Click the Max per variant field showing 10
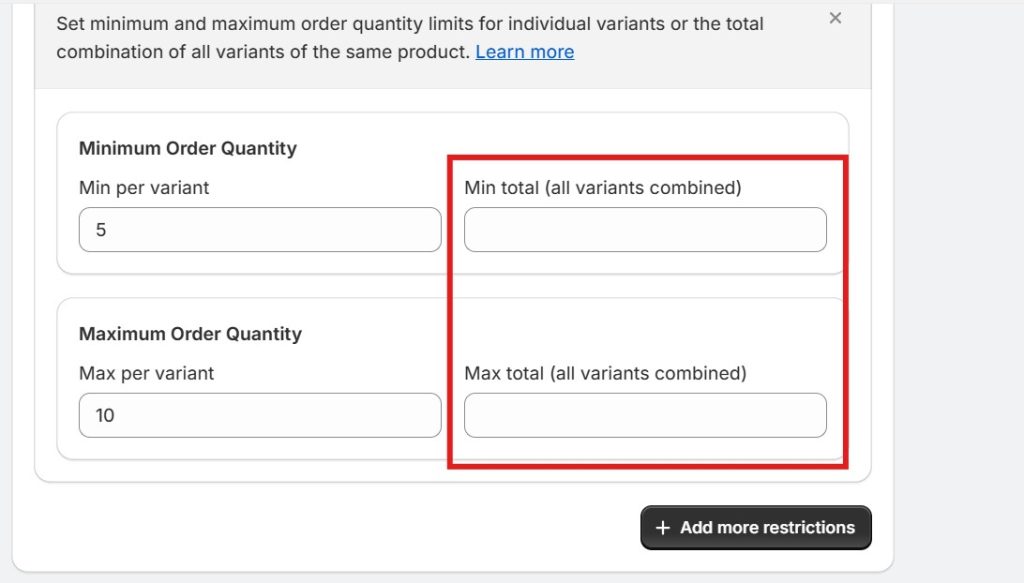 pyautogui.click(x=259, y=415)
